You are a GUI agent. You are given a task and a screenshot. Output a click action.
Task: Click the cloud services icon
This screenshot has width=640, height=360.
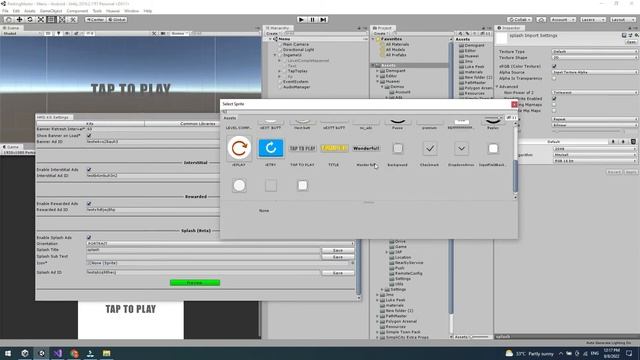click(x=541, y=20)
